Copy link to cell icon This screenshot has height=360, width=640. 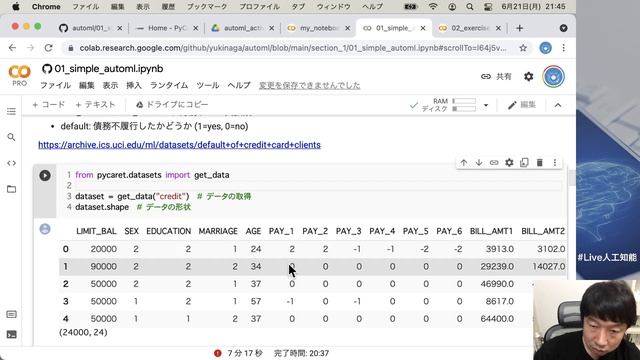point(494,162)
